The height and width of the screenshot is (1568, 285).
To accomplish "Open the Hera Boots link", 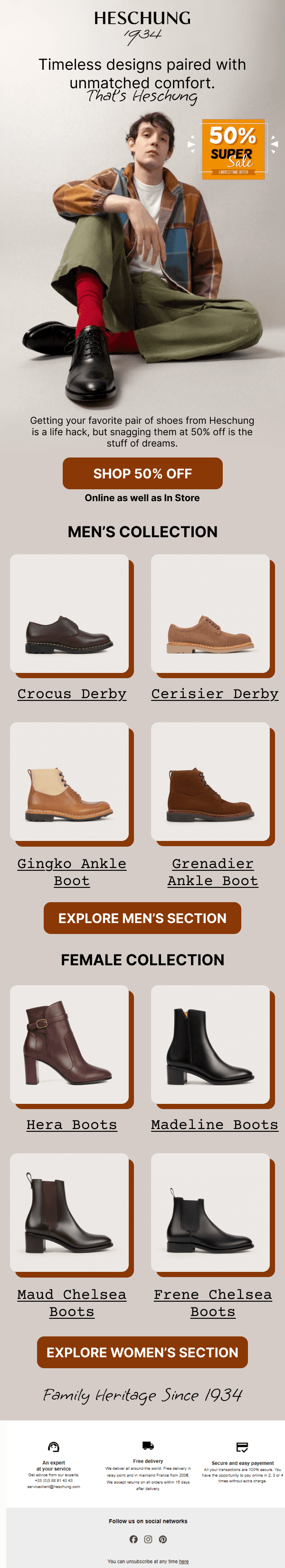I will 72,1124.
